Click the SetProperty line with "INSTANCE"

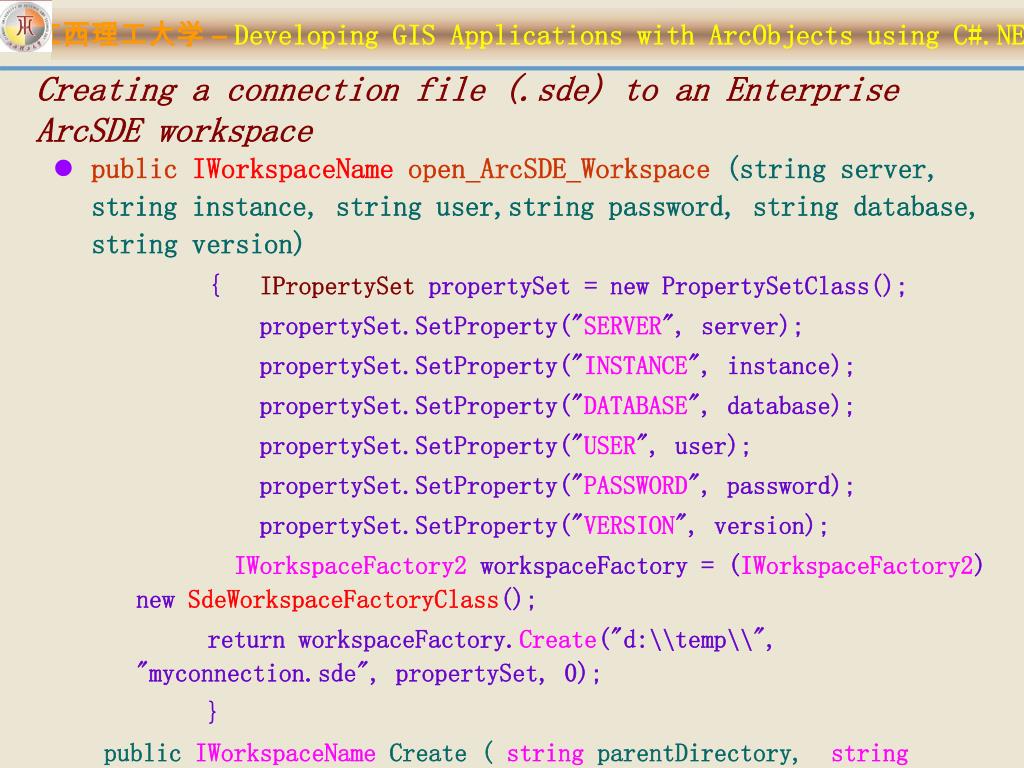pyautogui.click(x=556, y=366)
